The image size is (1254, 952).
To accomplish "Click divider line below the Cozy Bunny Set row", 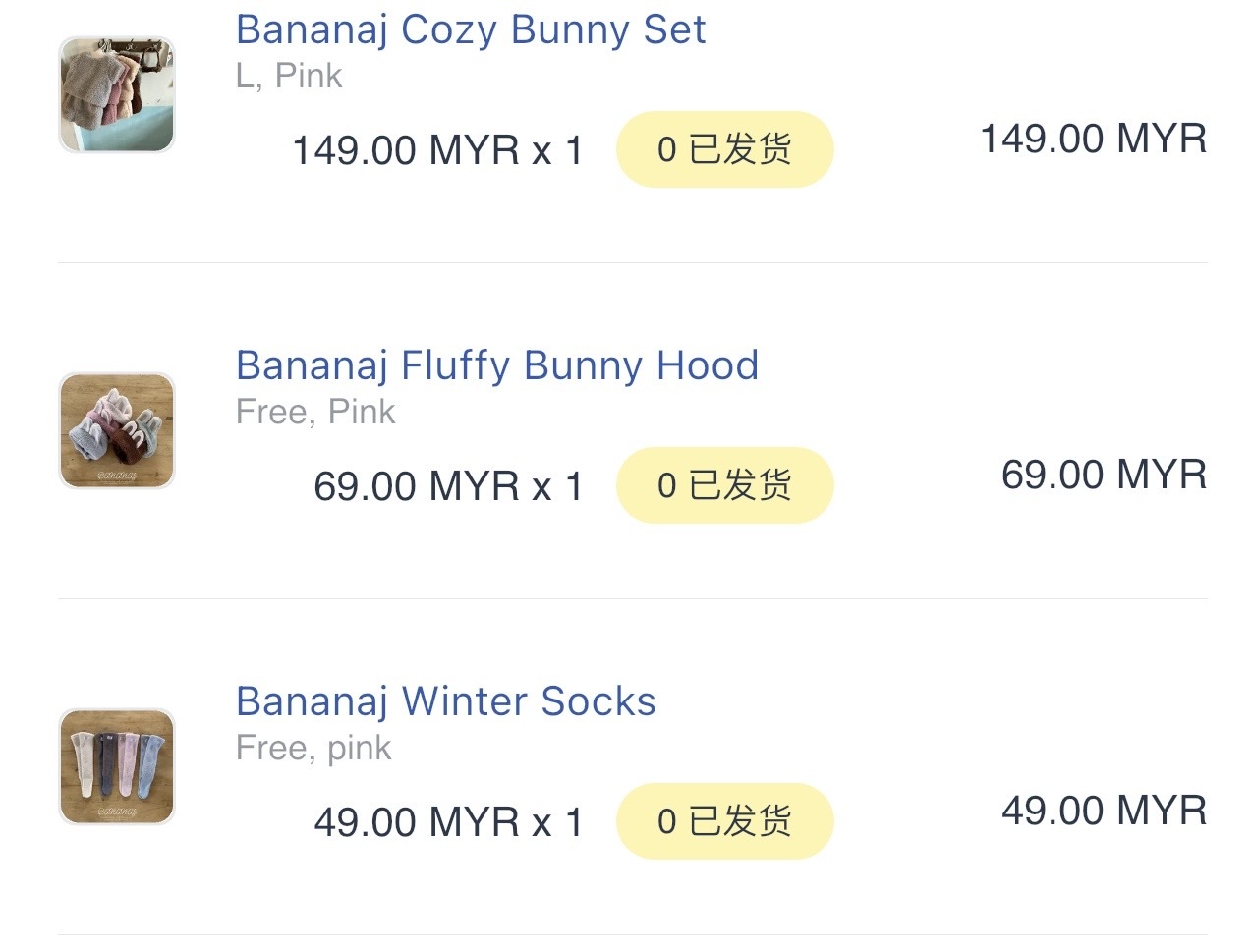I will click(x=632, y=262).
